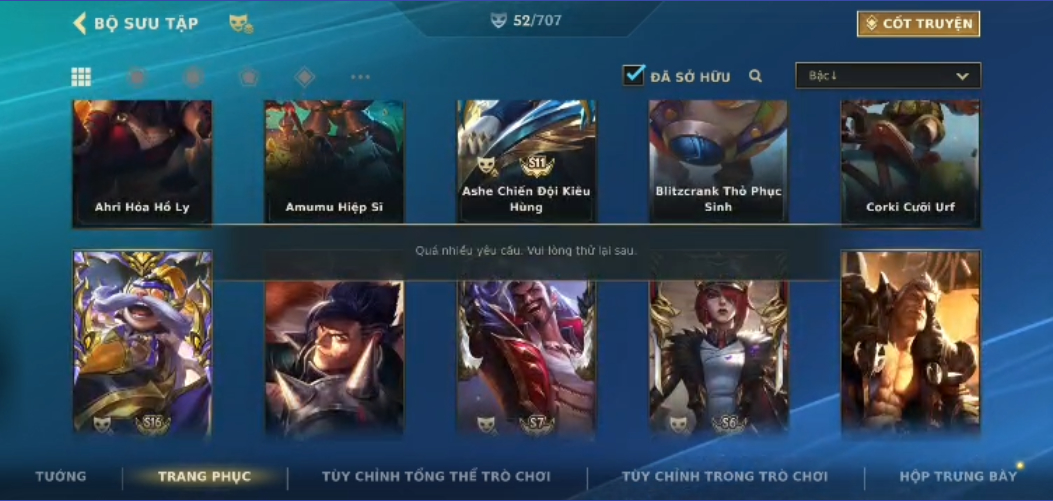Image resolution: width=1053 pixels, height=501 pixels.
Task: Click the Bậc dropdown chevron arrow
Action: [962, 76]
